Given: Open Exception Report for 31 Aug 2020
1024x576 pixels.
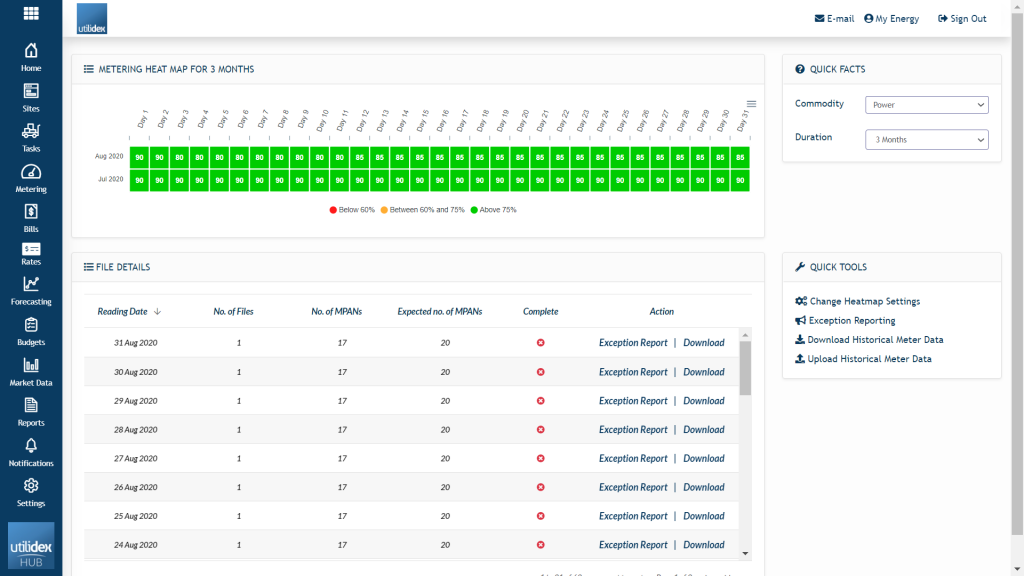Looking at the screenshot, I should pos(633,343).
